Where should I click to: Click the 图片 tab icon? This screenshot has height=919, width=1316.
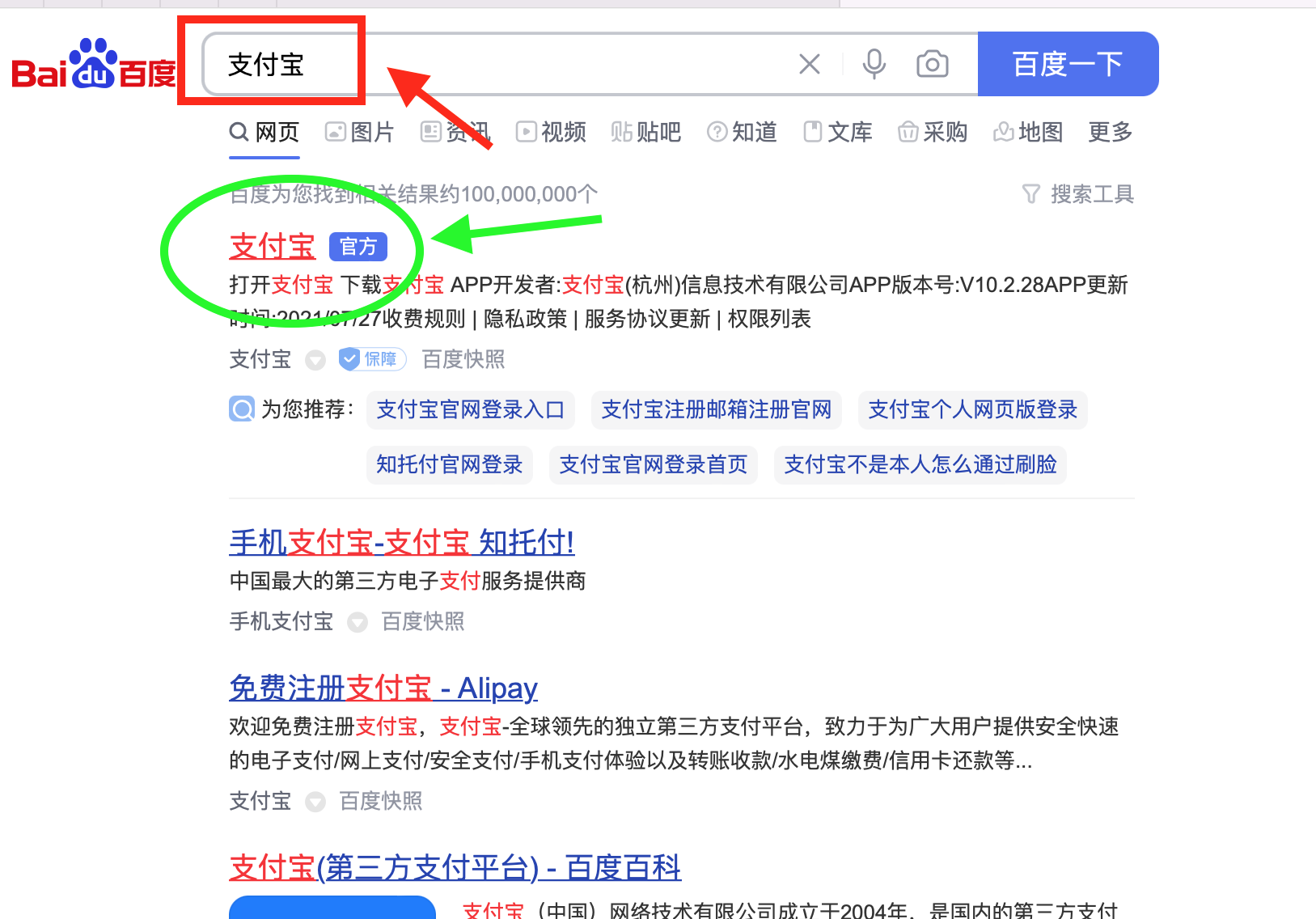coord(335,132)
